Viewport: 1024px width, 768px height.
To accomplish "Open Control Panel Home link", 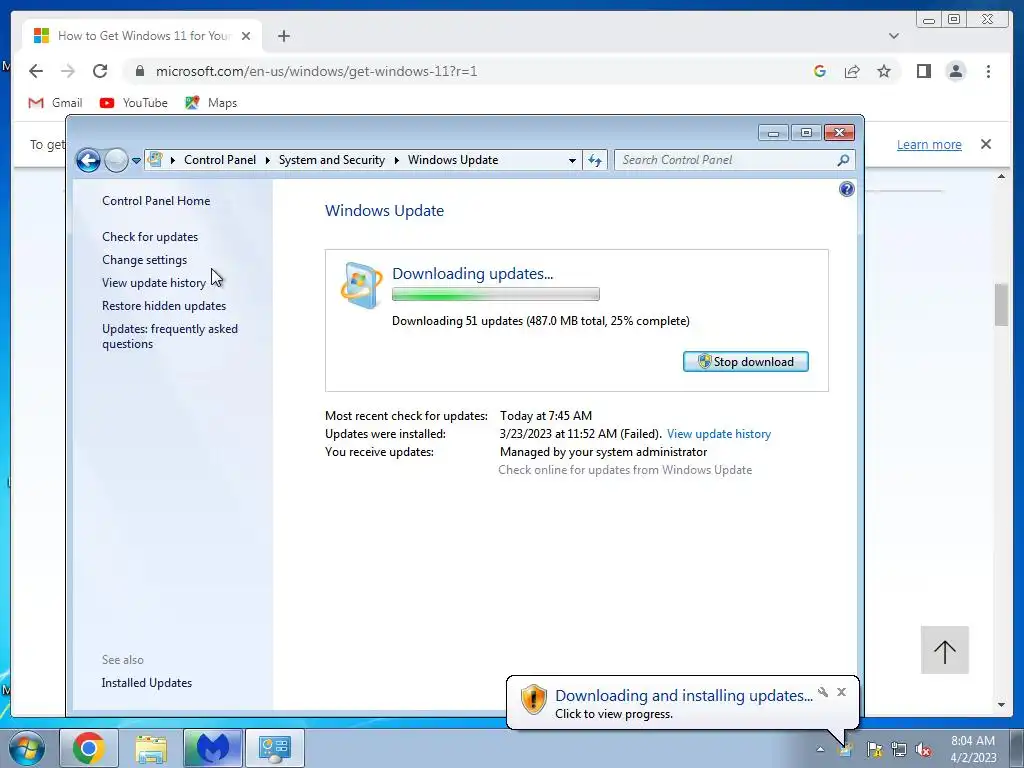I will 156,201.
